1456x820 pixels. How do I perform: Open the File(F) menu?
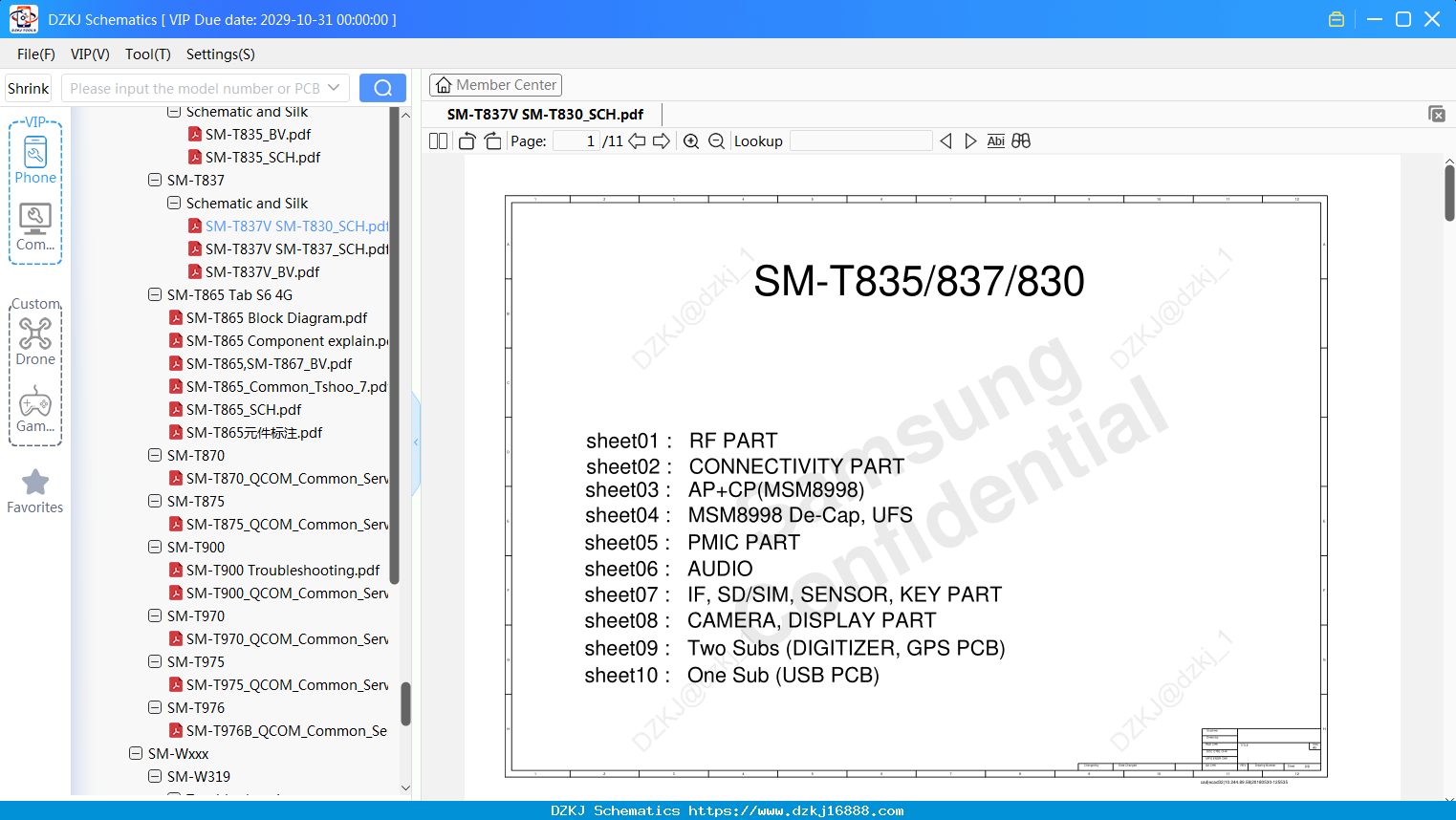(36, 54)
